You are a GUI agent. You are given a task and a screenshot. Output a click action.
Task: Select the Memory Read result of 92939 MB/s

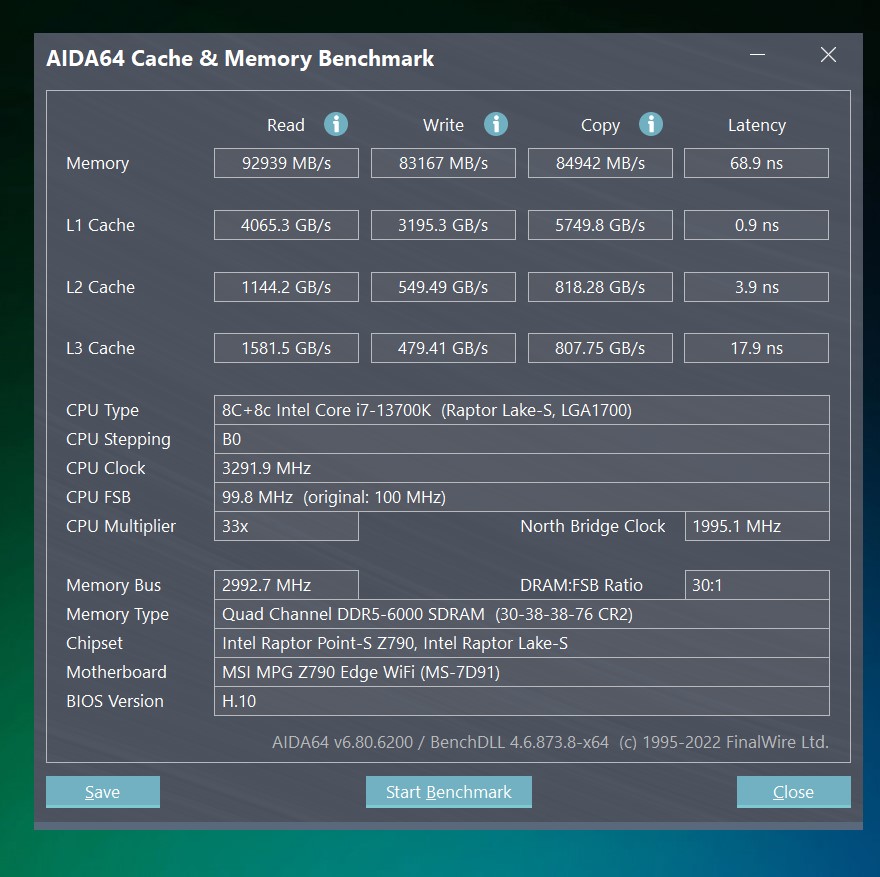tap(286, 162)
